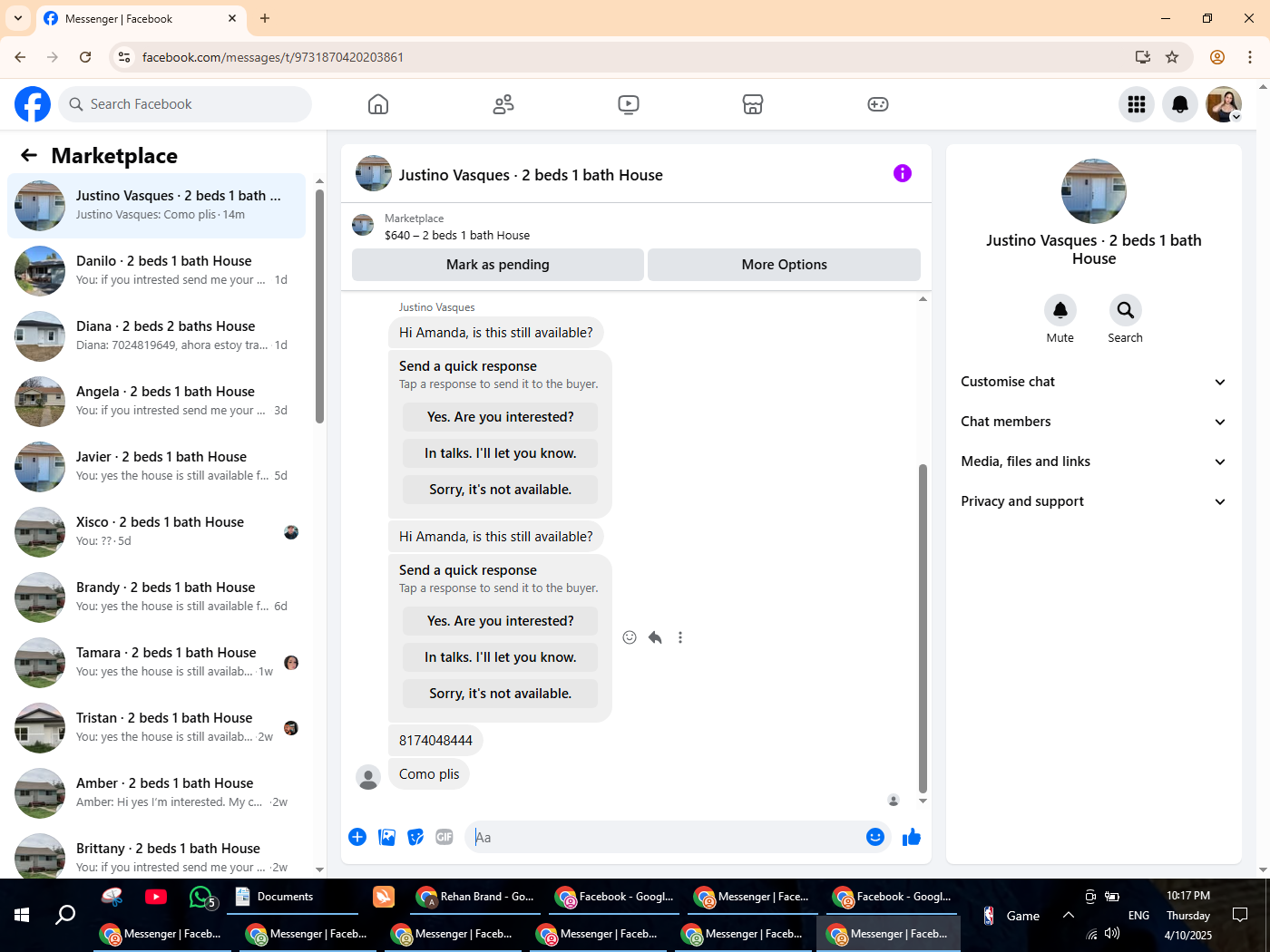Choose a GIF icon in composer
Screen dimensions: 1270x952
coord(444,837)
